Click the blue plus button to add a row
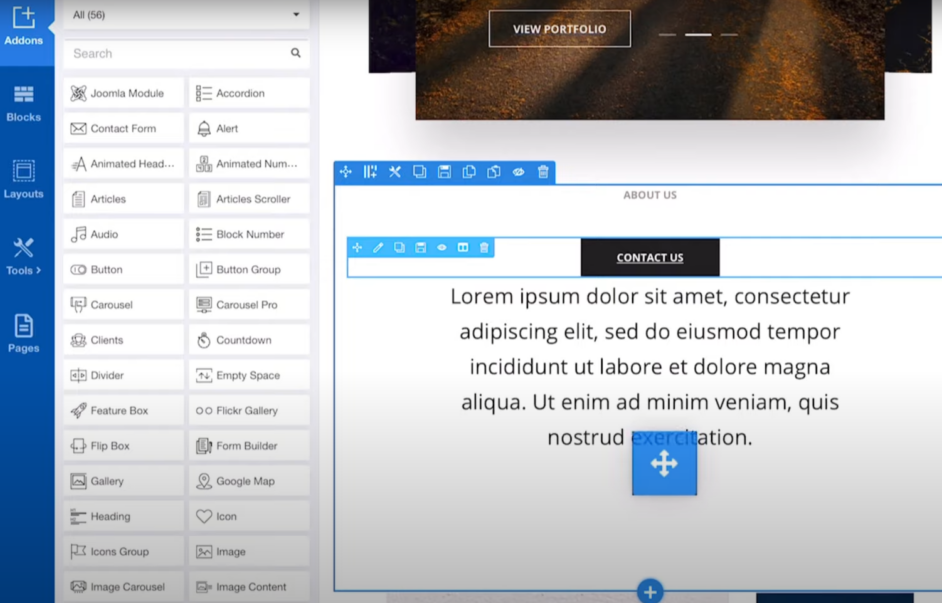Viewport: 942px width, 603px height. click(650, 591)
